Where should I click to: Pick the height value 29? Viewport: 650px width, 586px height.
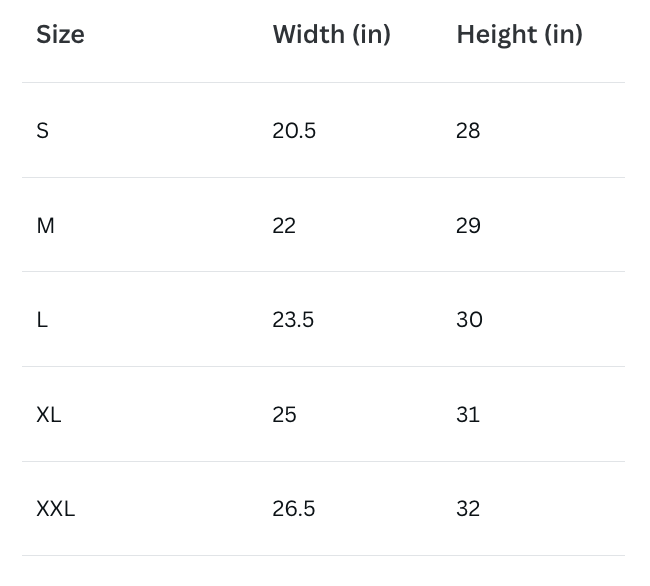pos(468,226)
